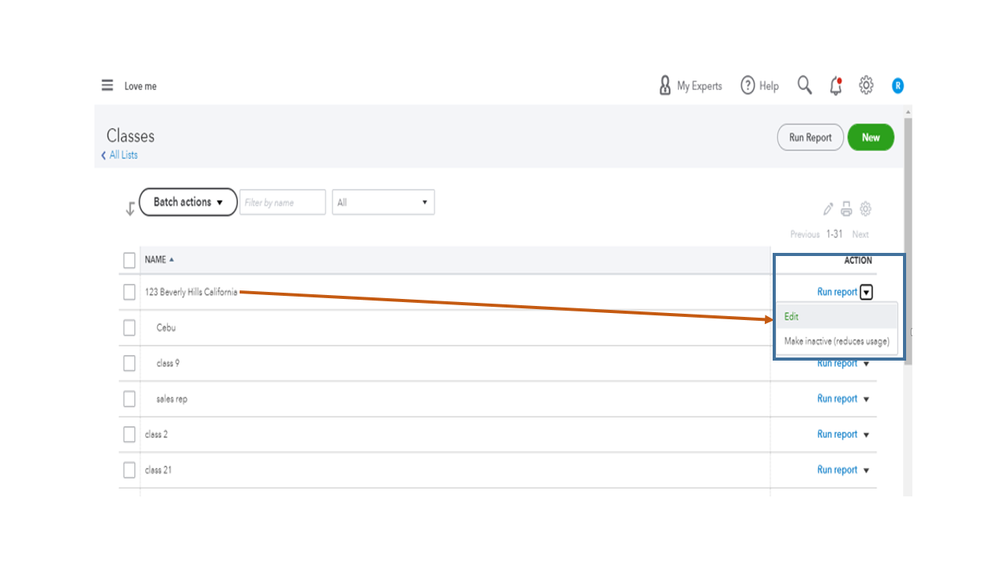
Task: Click the pencil edit icon above table
Action: pos(828,209)
